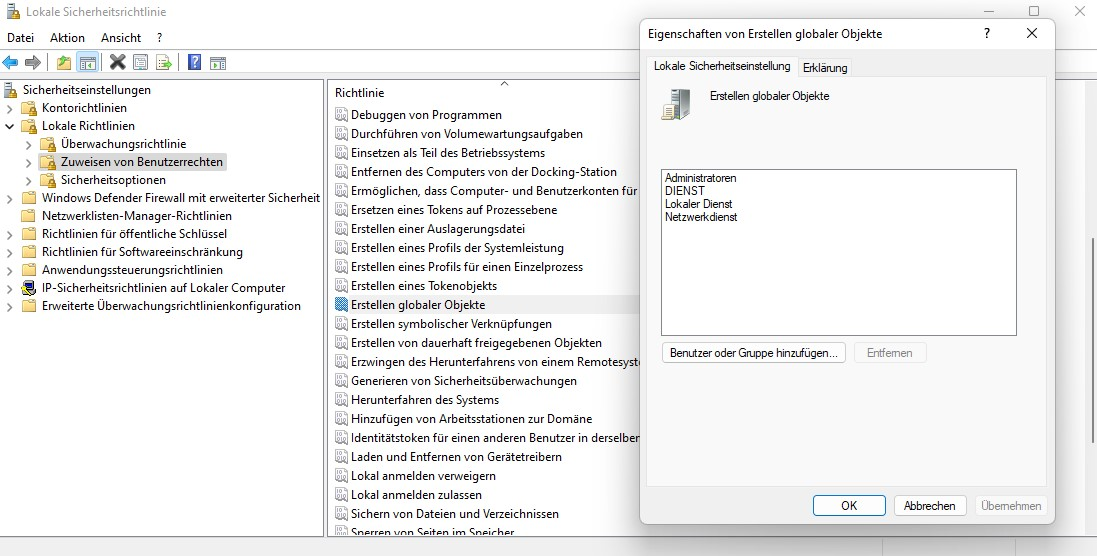Viewport: 1097px width, 556px height.
Task: Click the delete X toolbar icon
Action: [x=117, y=62]
